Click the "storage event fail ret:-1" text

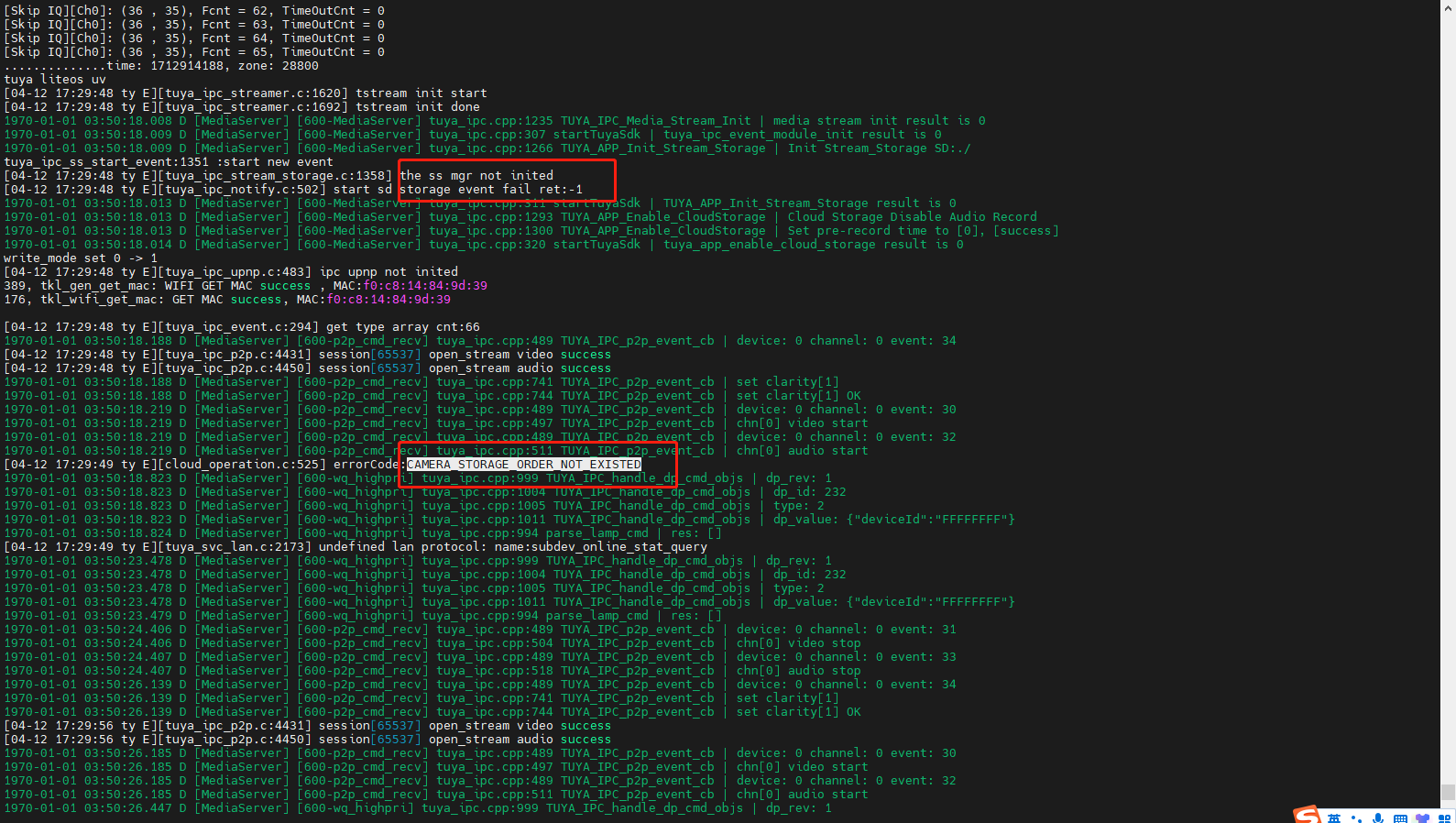pos(491,189)
